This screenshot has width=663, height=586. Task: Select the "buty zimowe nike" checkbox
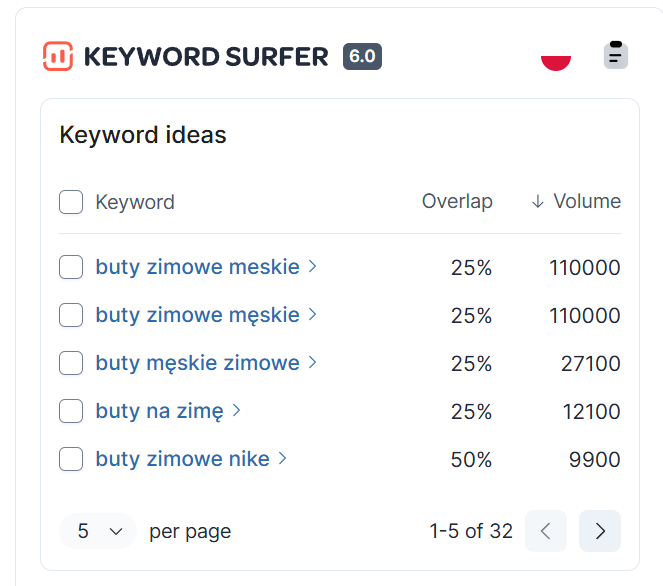point(71,459)
